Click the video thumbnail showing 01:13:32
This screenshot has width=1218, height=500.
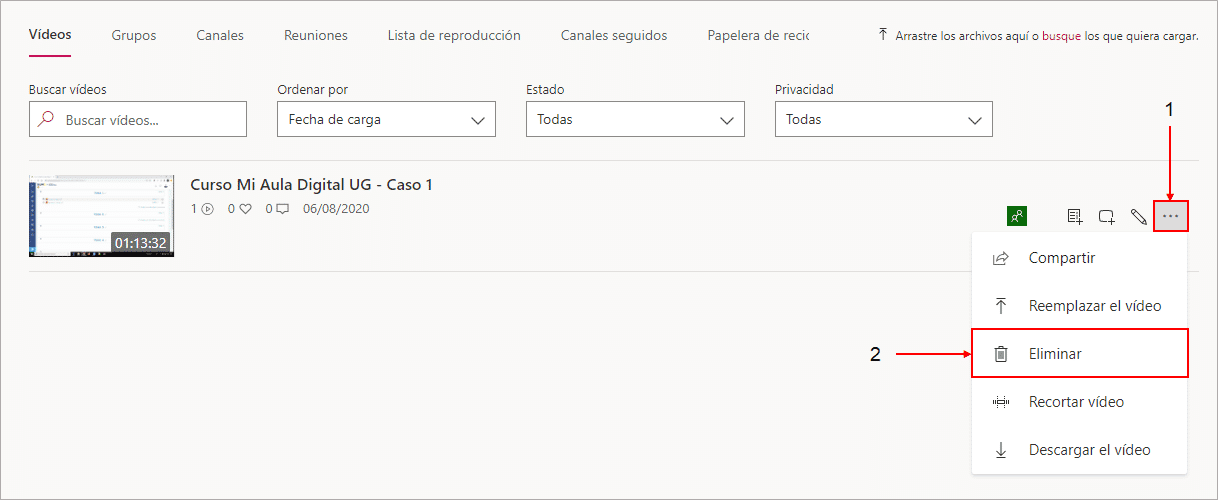point(101,216)
